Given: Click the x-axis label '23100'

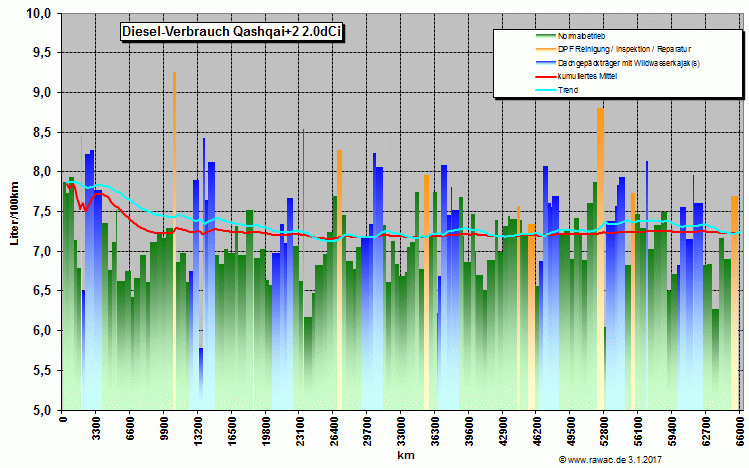Looking at the screenshot, I should (x=300, y=431).
